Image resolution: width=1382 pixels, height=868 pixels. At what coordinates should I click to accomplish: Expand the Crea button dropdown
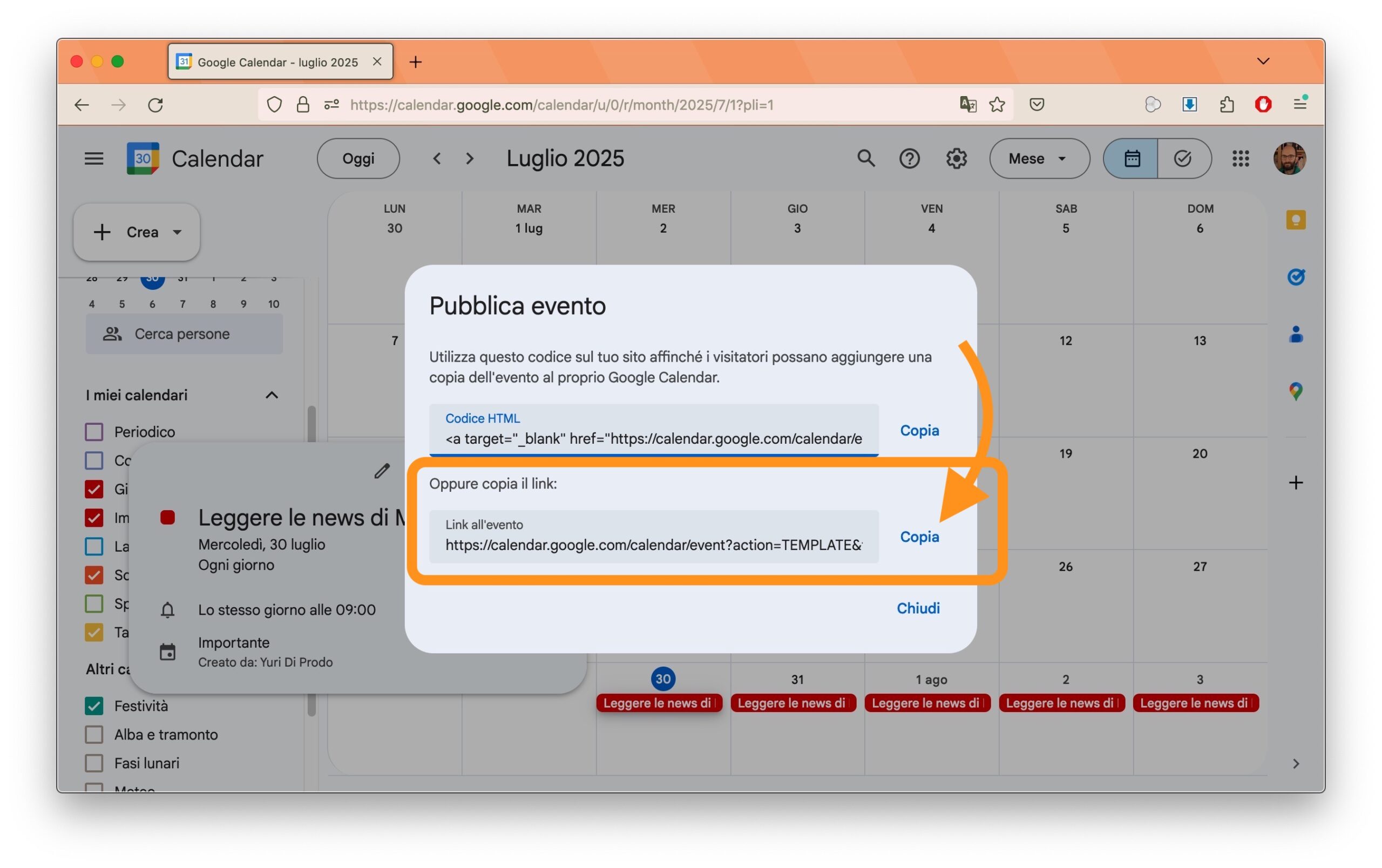[178, 232]
